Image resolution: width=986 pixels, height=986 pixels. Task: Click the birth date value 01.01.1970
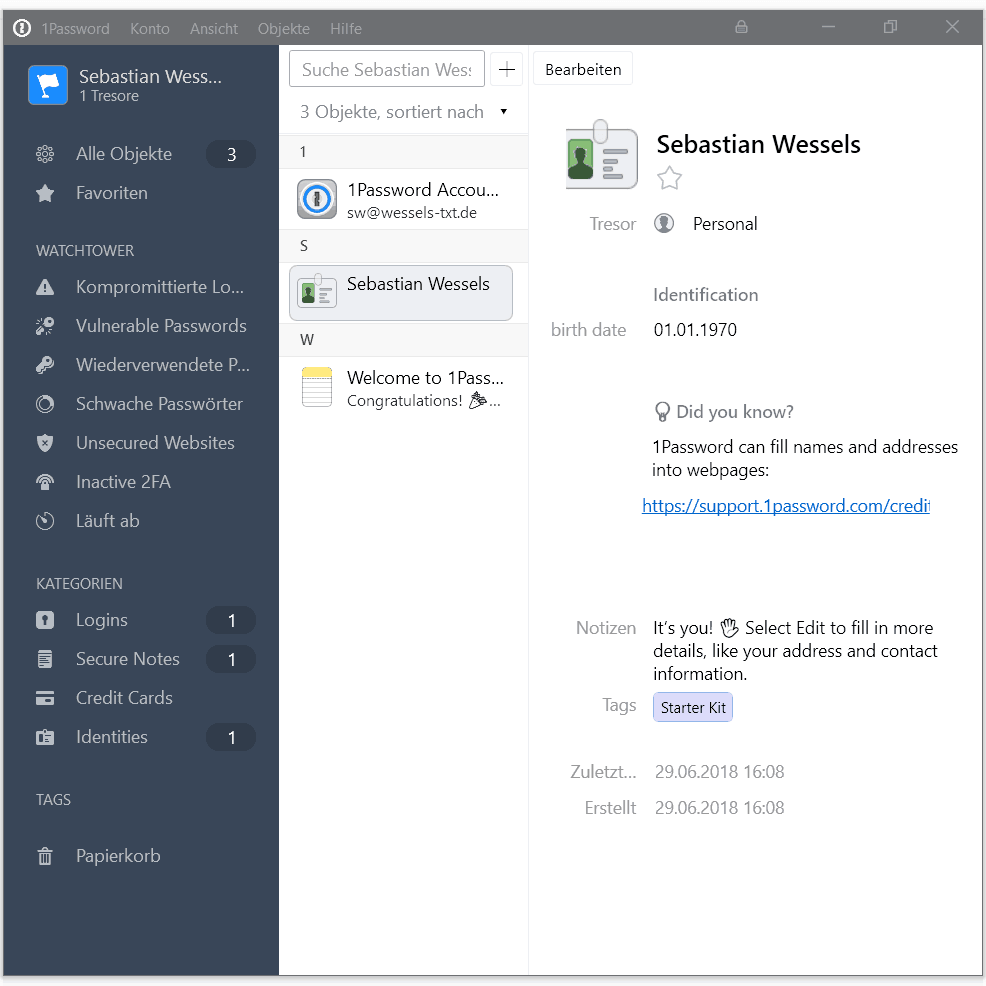(x=695, y=330)
